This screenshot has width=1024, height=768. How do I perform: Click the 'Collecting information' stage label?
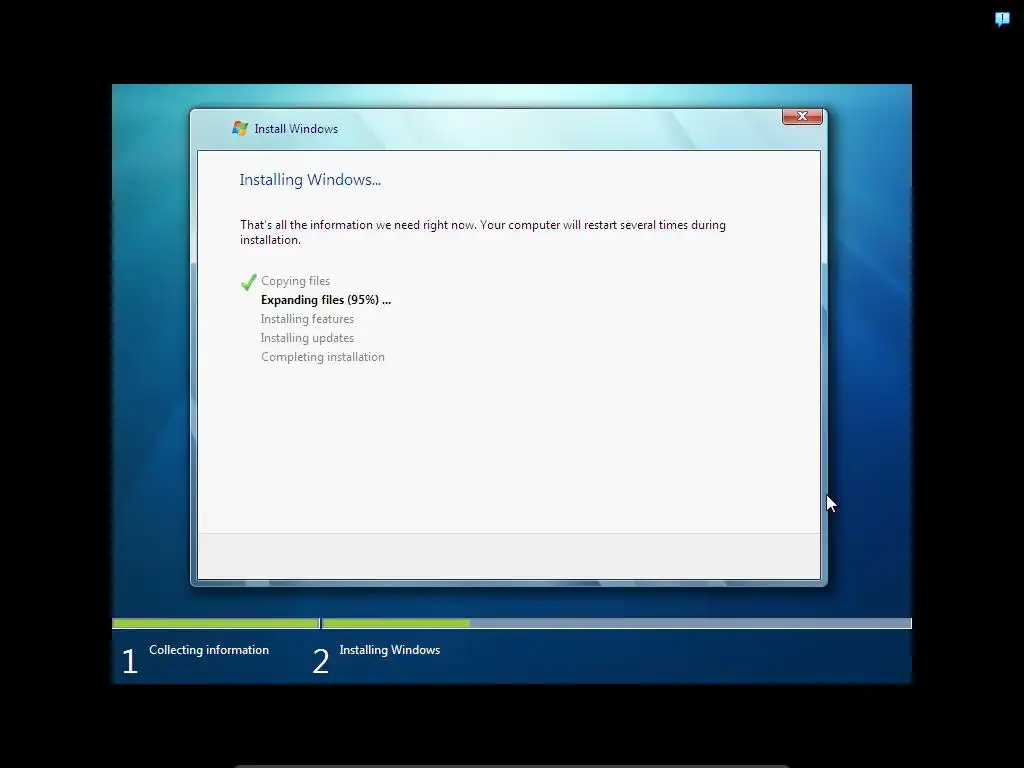tap(209, 650)
